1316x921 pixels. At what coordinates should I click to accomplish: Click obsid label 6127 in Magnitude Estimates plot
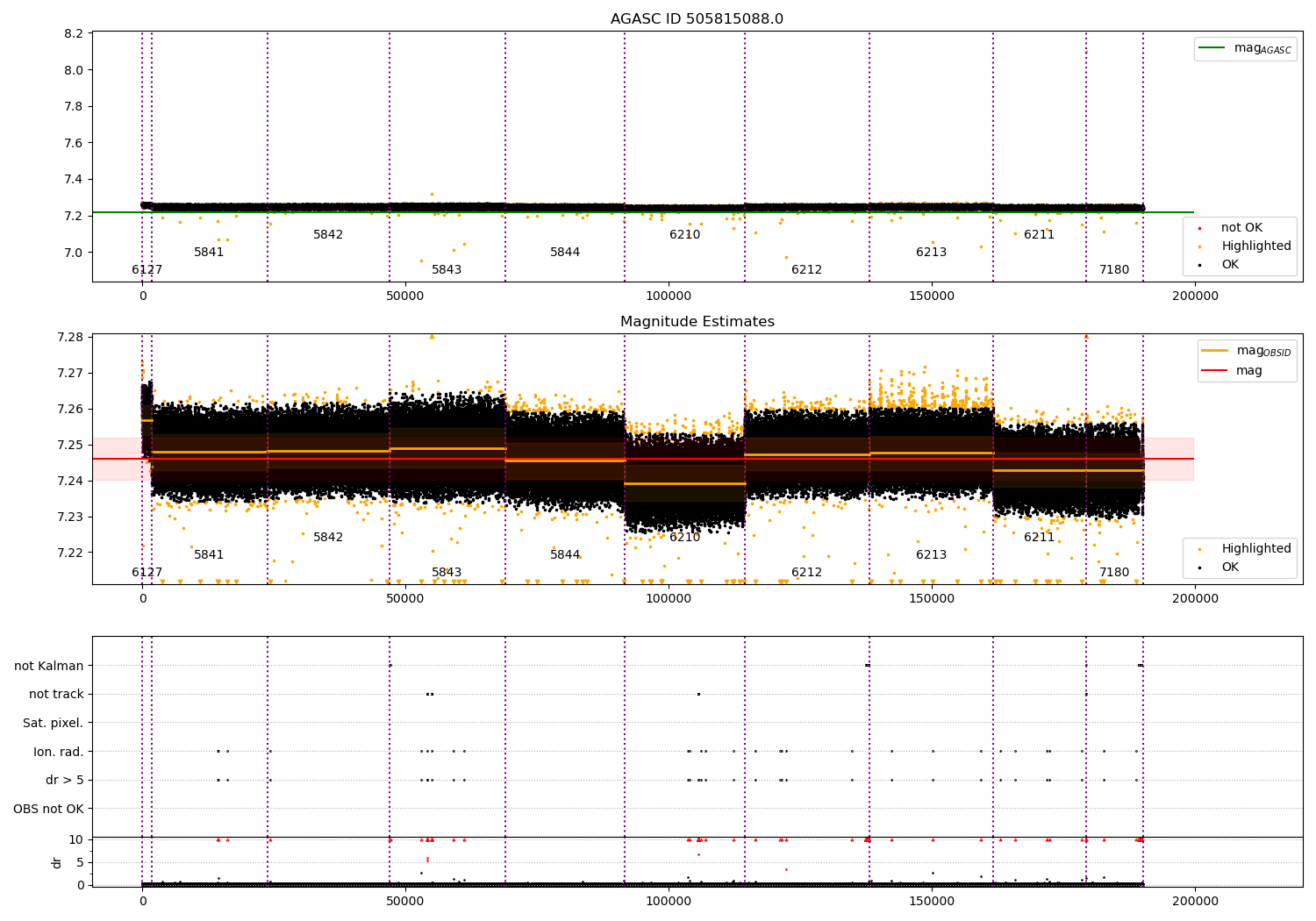147,573
